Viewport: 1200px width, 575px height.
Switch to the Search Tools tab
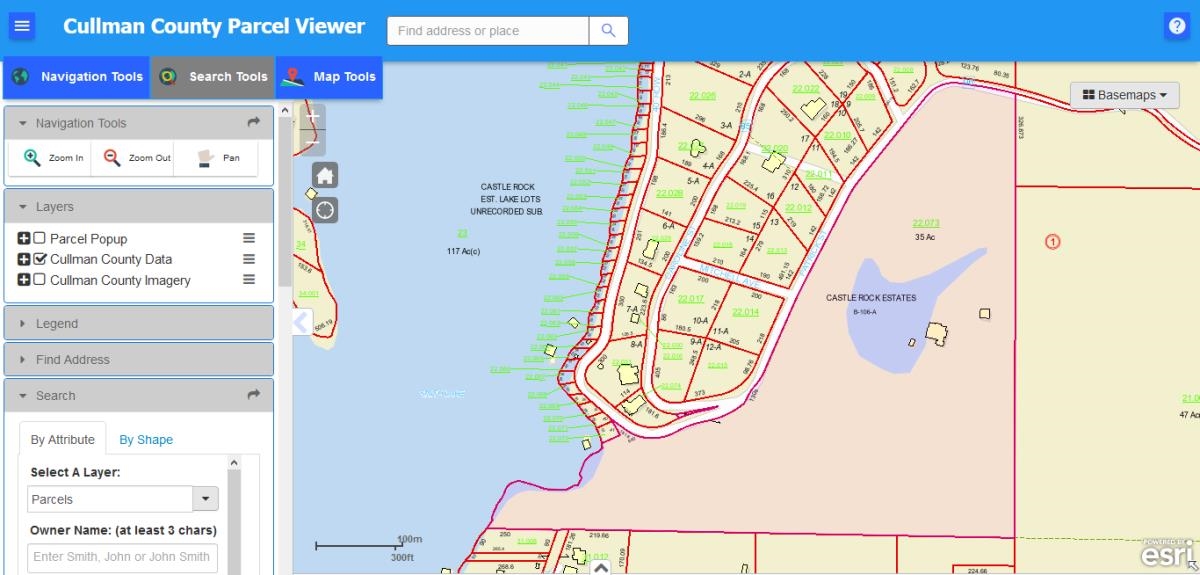213,77
